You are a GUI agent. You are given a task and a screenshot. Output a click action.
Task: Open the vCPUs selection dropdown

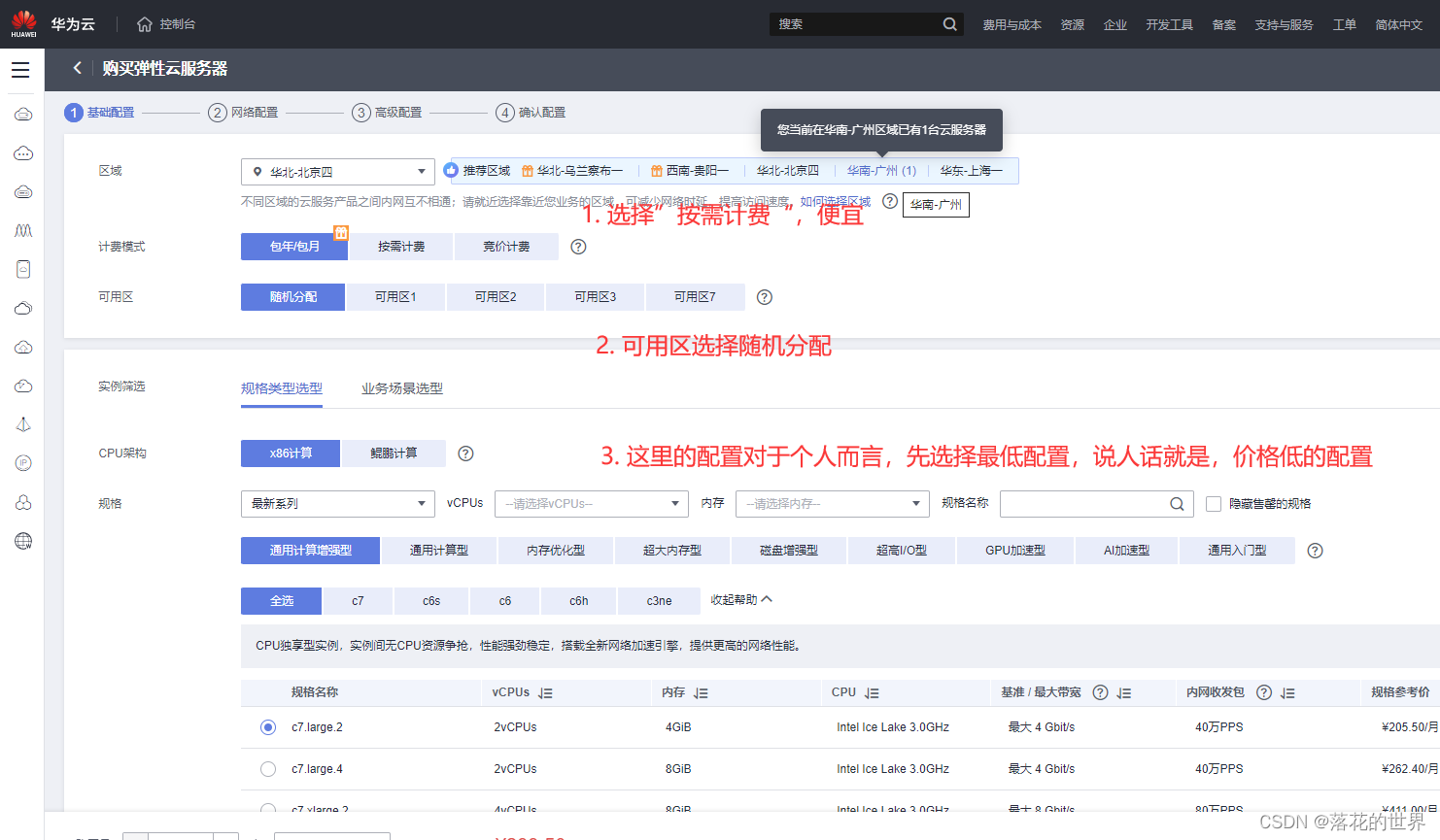pyautogui.click(x=592, y=504)
